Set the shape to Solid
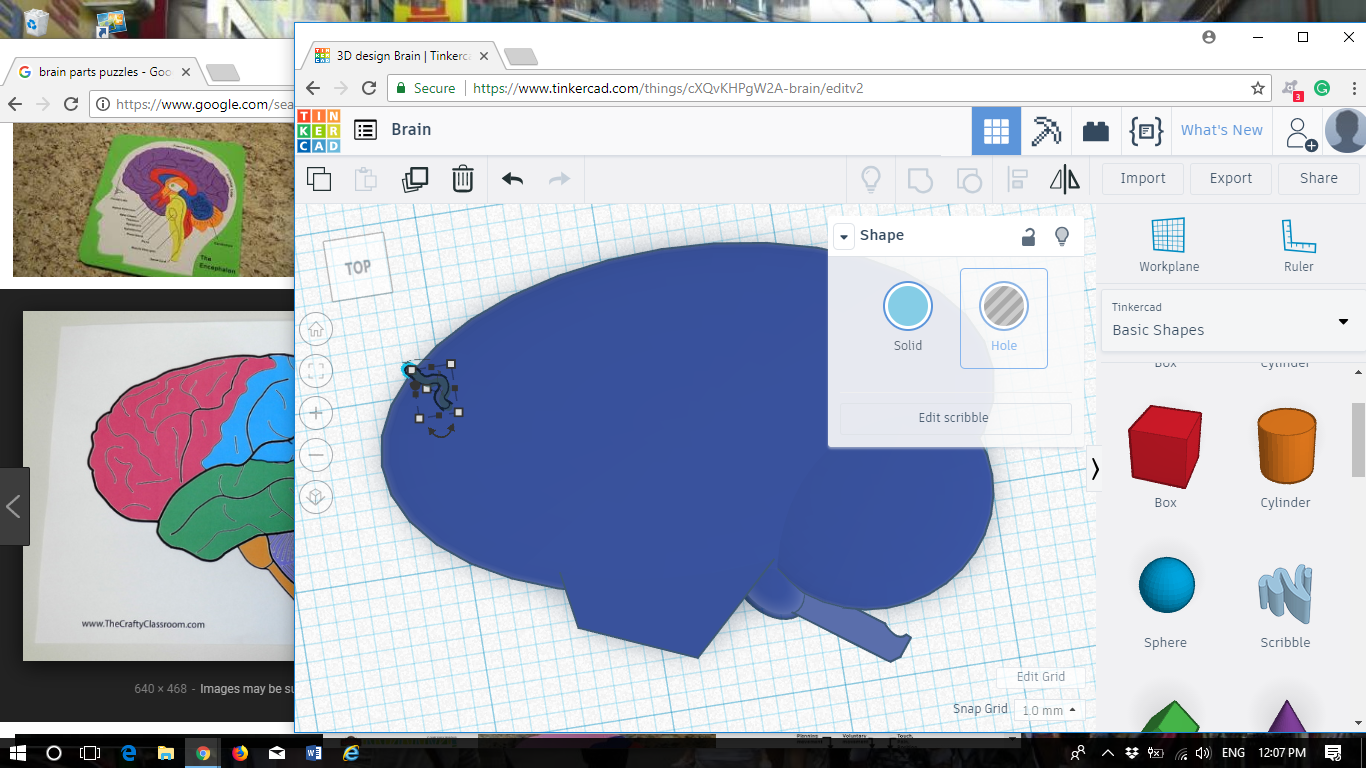Viewport: 1366px width, 768px height. 908,317
